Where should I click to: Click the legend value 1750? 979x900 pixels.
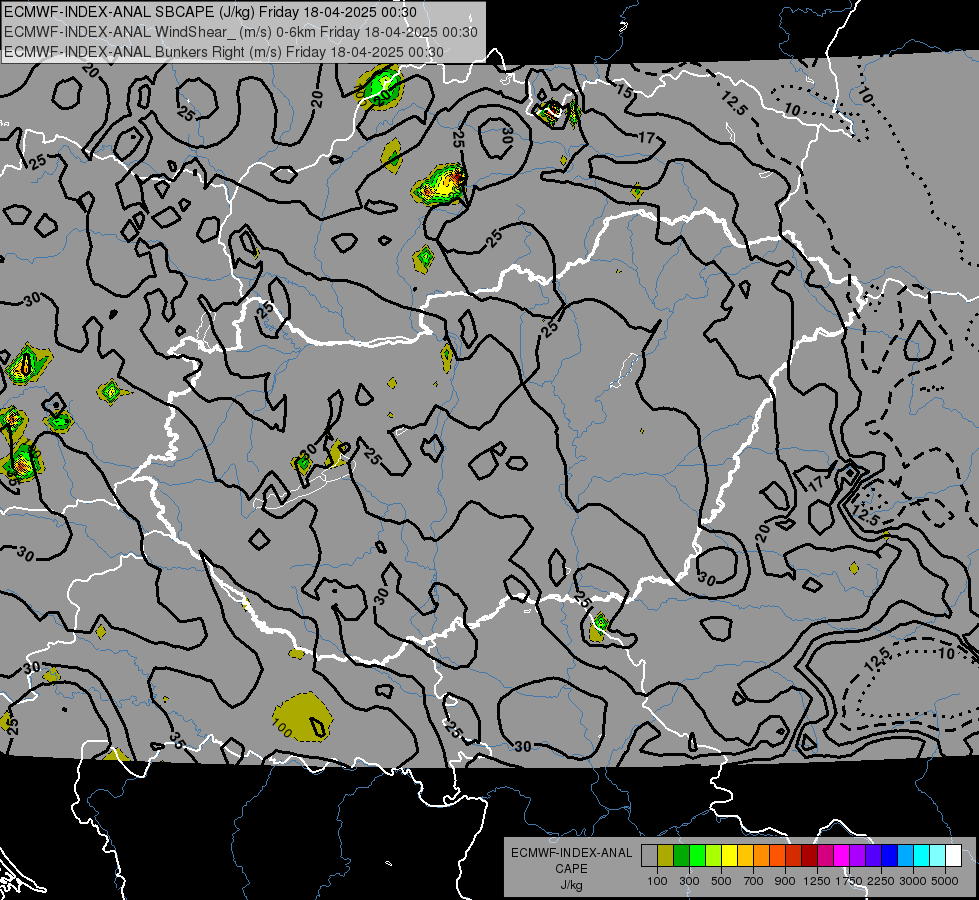point(849,881)
